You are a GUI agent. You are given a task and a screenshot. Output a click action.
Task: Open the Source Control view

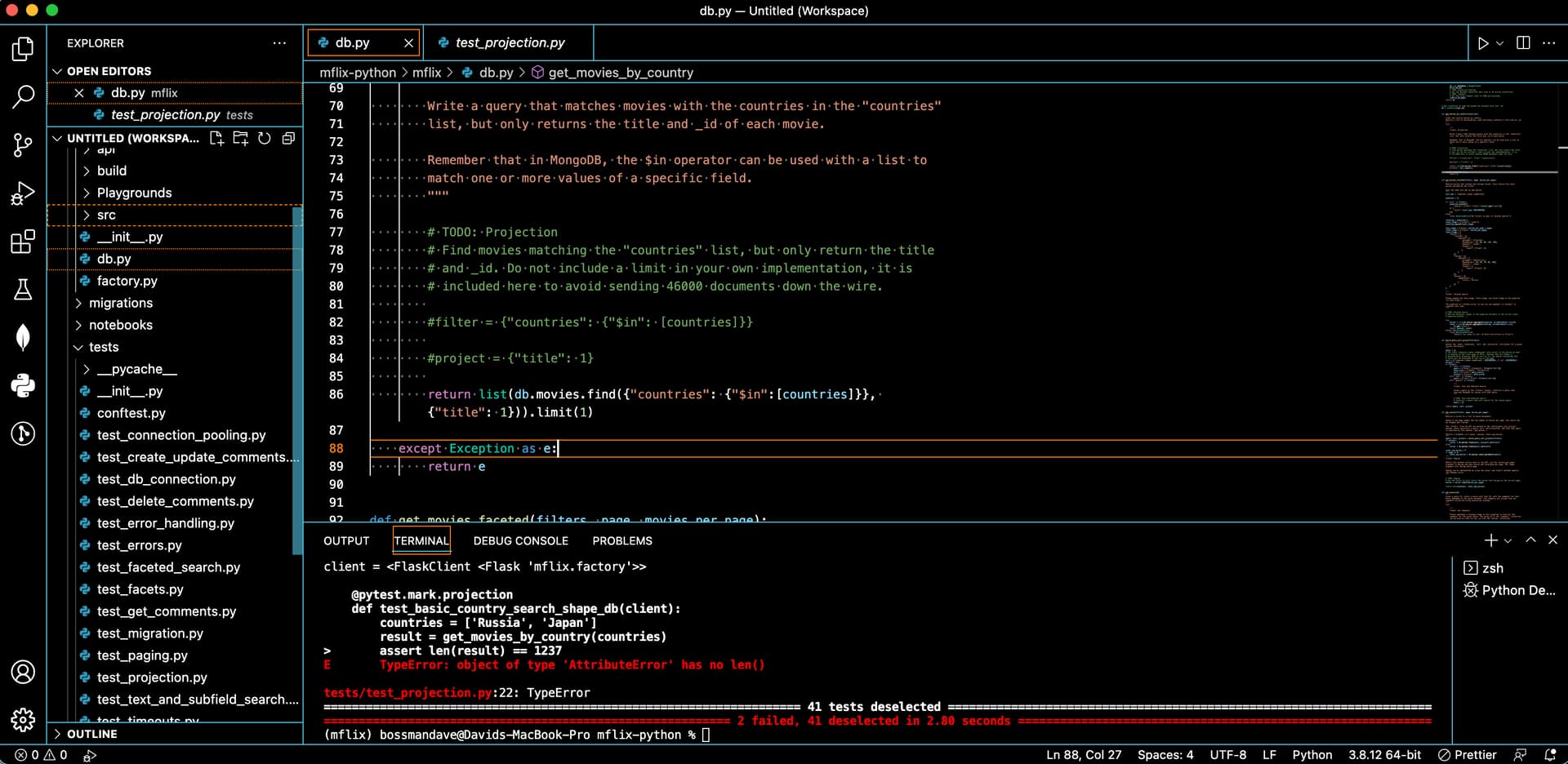[x=22, y=144]
